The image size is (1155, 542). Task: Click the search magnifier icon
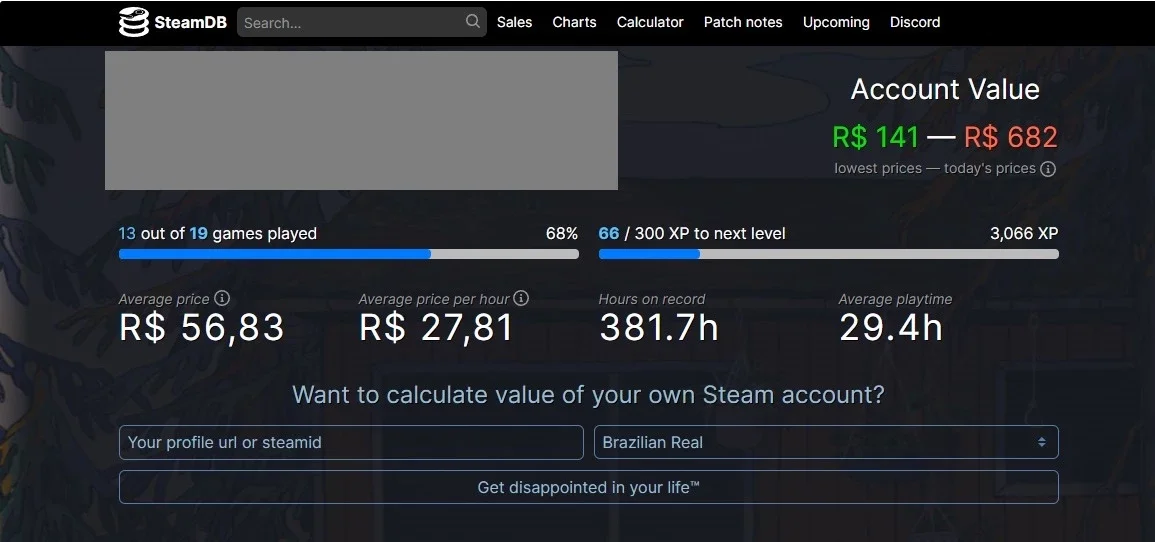(x=473, y=21)
